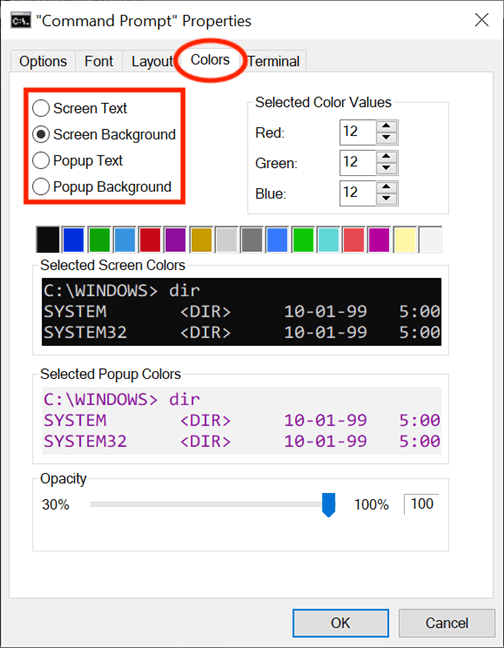Click the Selected Screen Colors preview
The height and width of the screenshot is (648, 504).
pyautogui.click(x=241, y=312)
